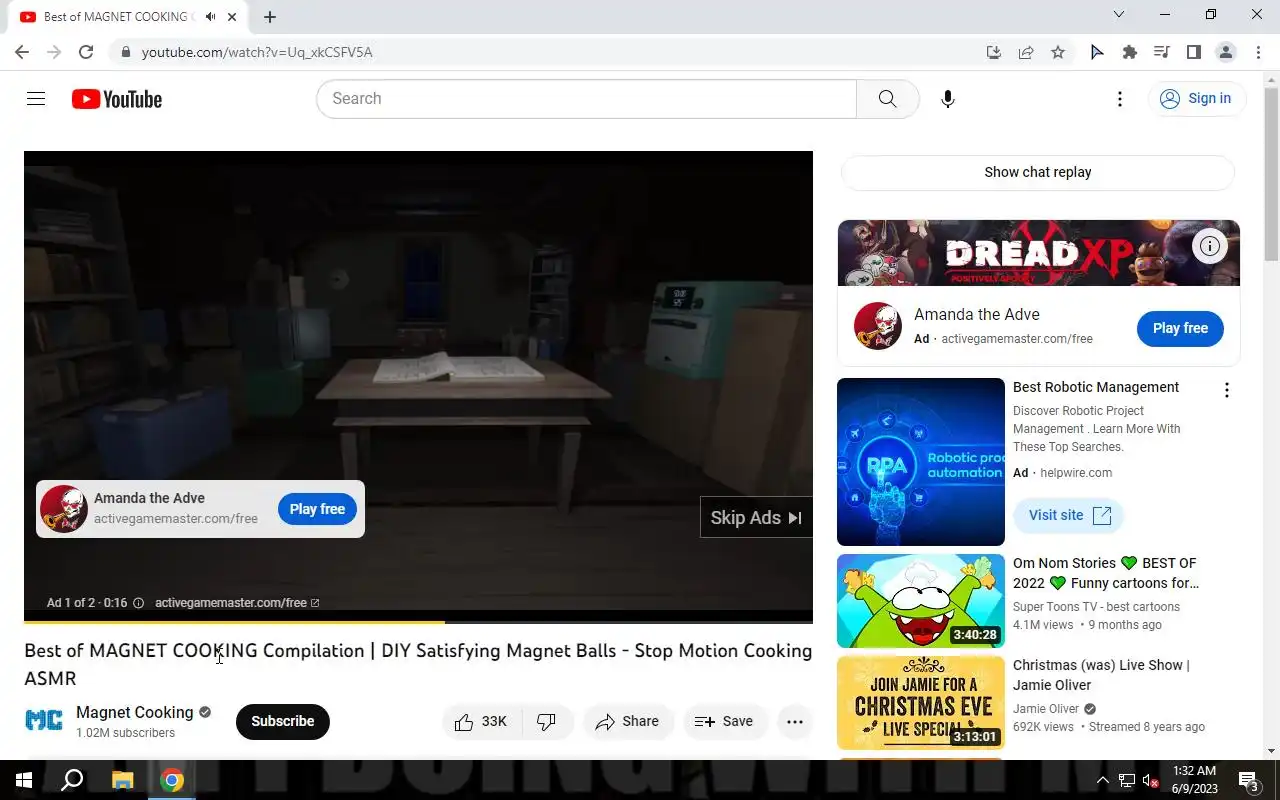Open the notification center icon
Viewport: 1280px width, 800px height.
(1249, 780)
